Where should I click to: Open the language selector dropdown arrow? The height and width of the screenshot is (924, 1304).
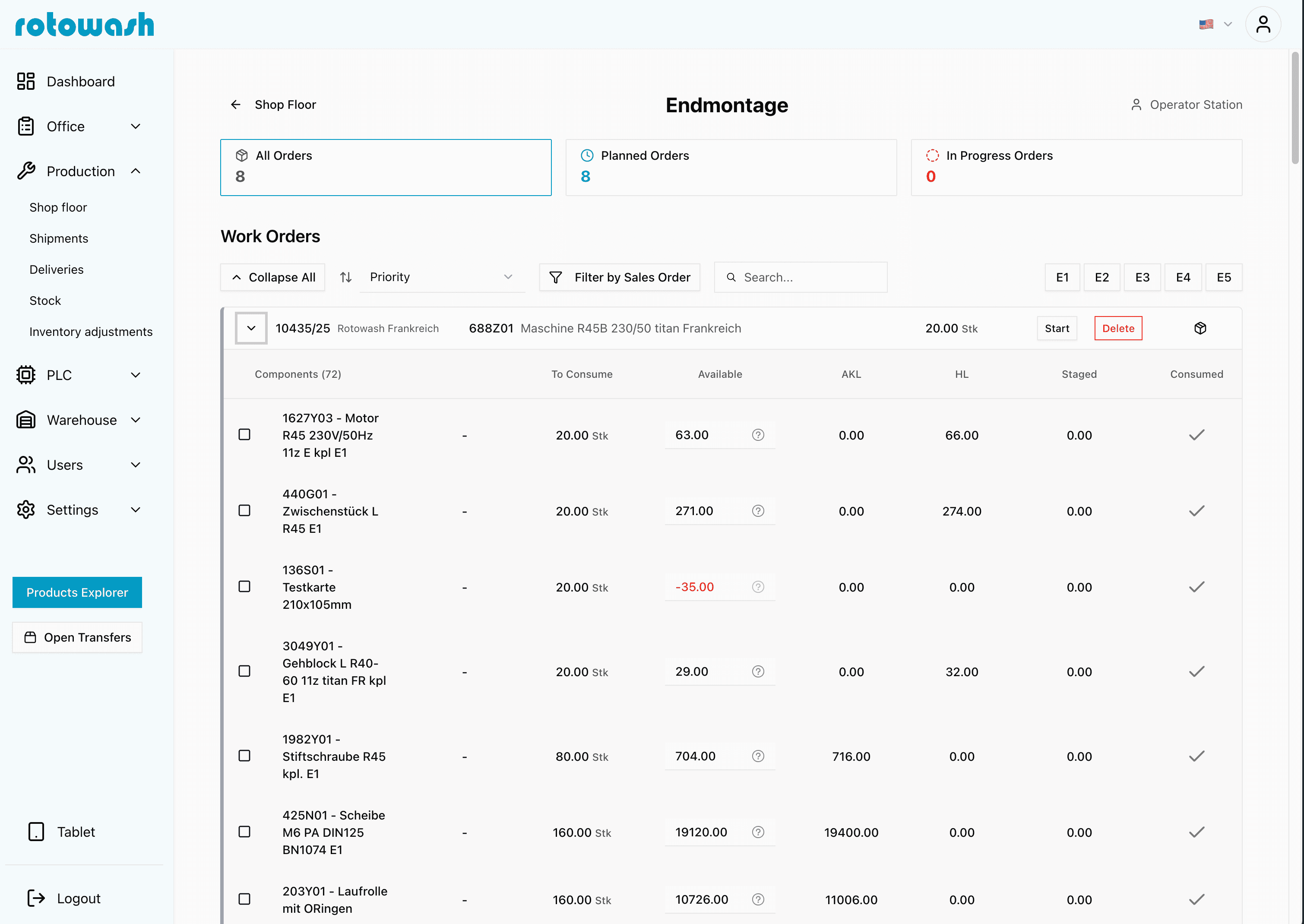1228,25
